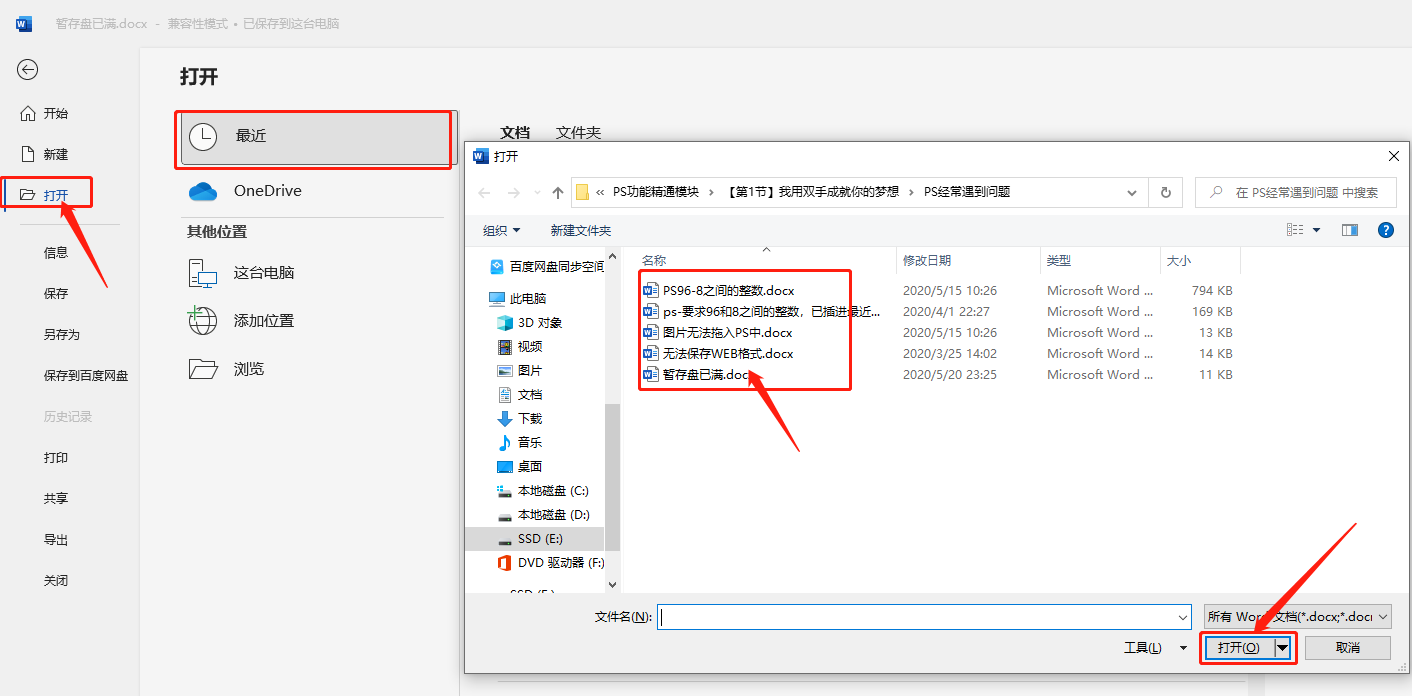Click PS经常遇到问题 in the address path
The width and height of the screenshot is (1412, 696).
click(x=967, y=192)
